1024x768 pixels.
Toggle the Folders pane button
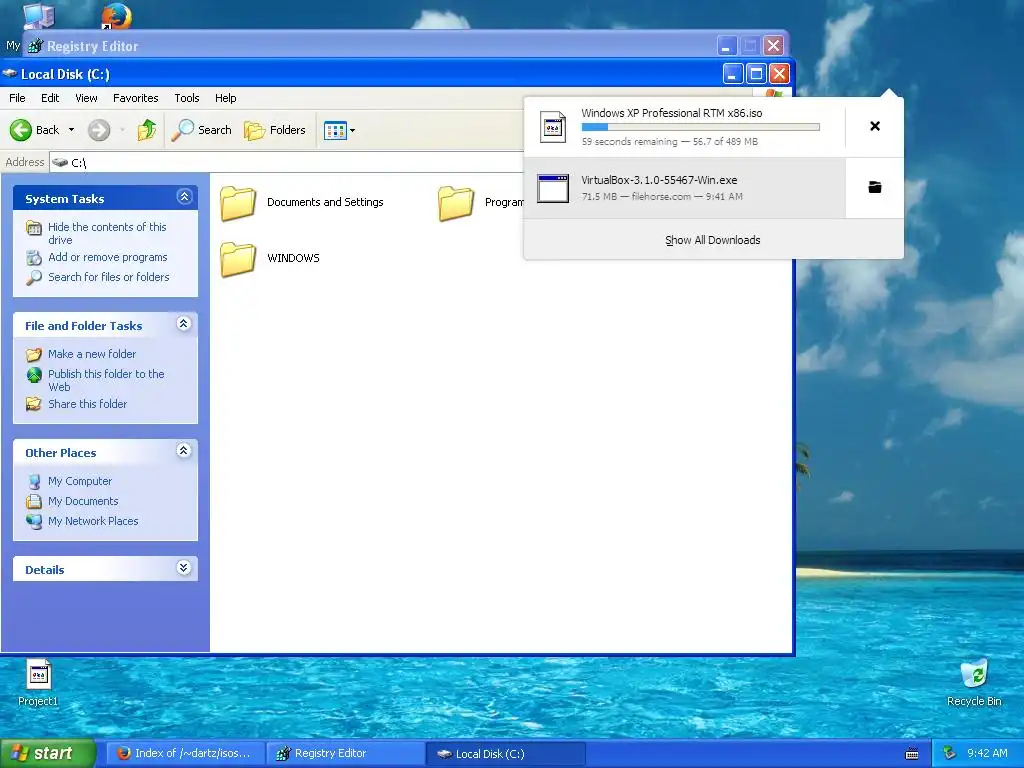click(x=275, y=130)
